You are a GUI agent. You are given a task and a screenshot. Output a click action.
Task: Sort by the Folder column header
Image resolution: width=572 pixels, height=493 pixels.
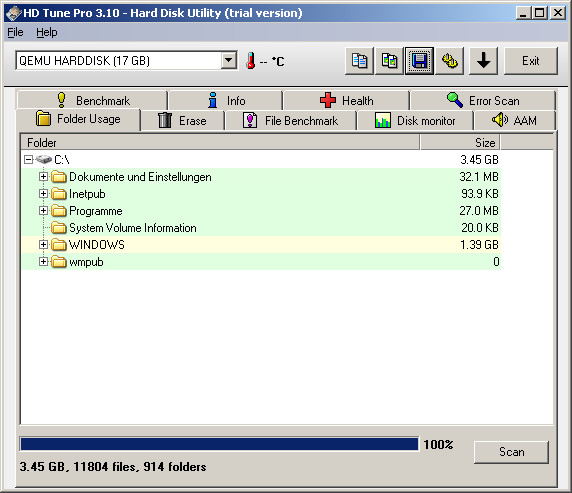pyautogui.click(x=220, y=142)
